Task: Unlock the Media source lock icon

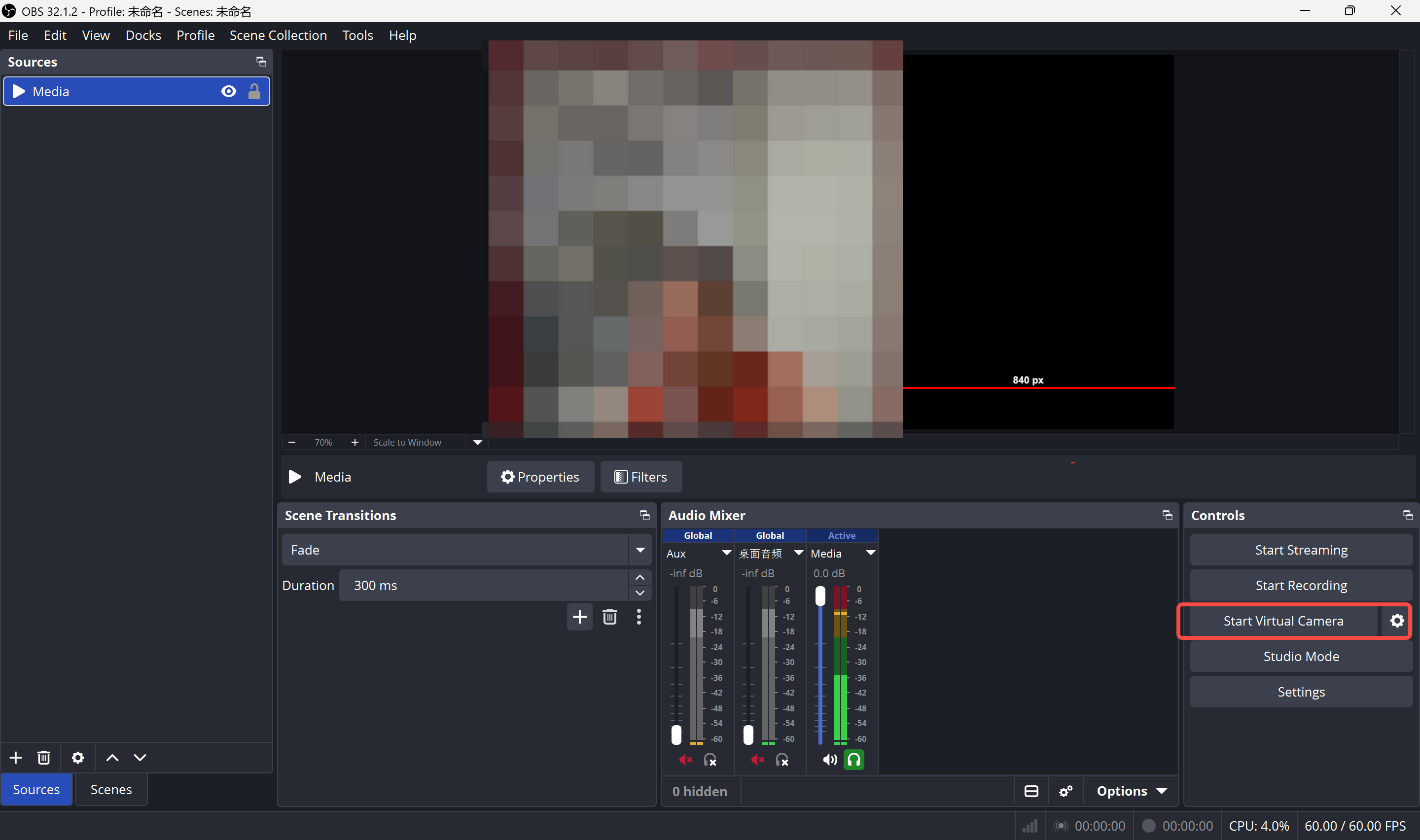Action: pyautogui.click(x=254, y=91)
